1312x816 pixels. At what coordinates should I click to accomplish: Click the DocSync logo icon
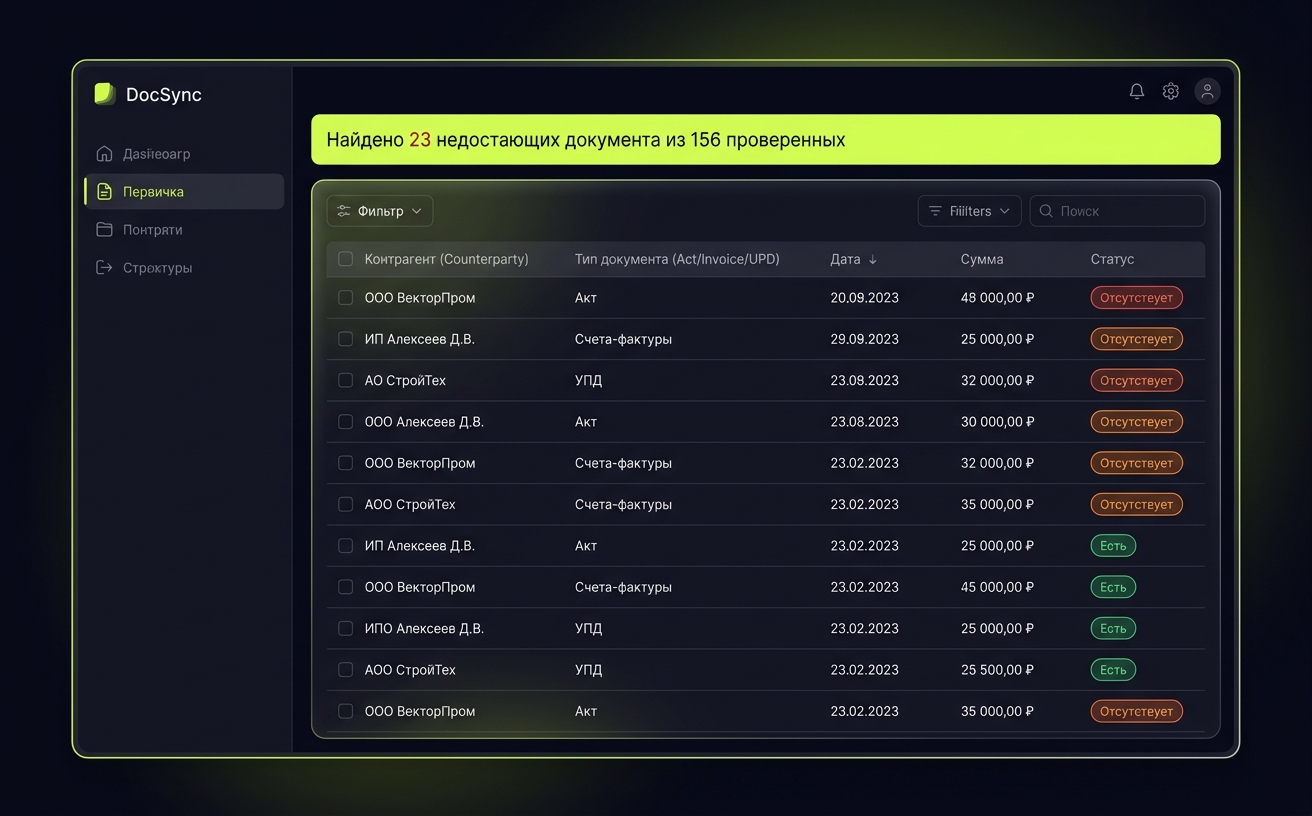[105, 94]
